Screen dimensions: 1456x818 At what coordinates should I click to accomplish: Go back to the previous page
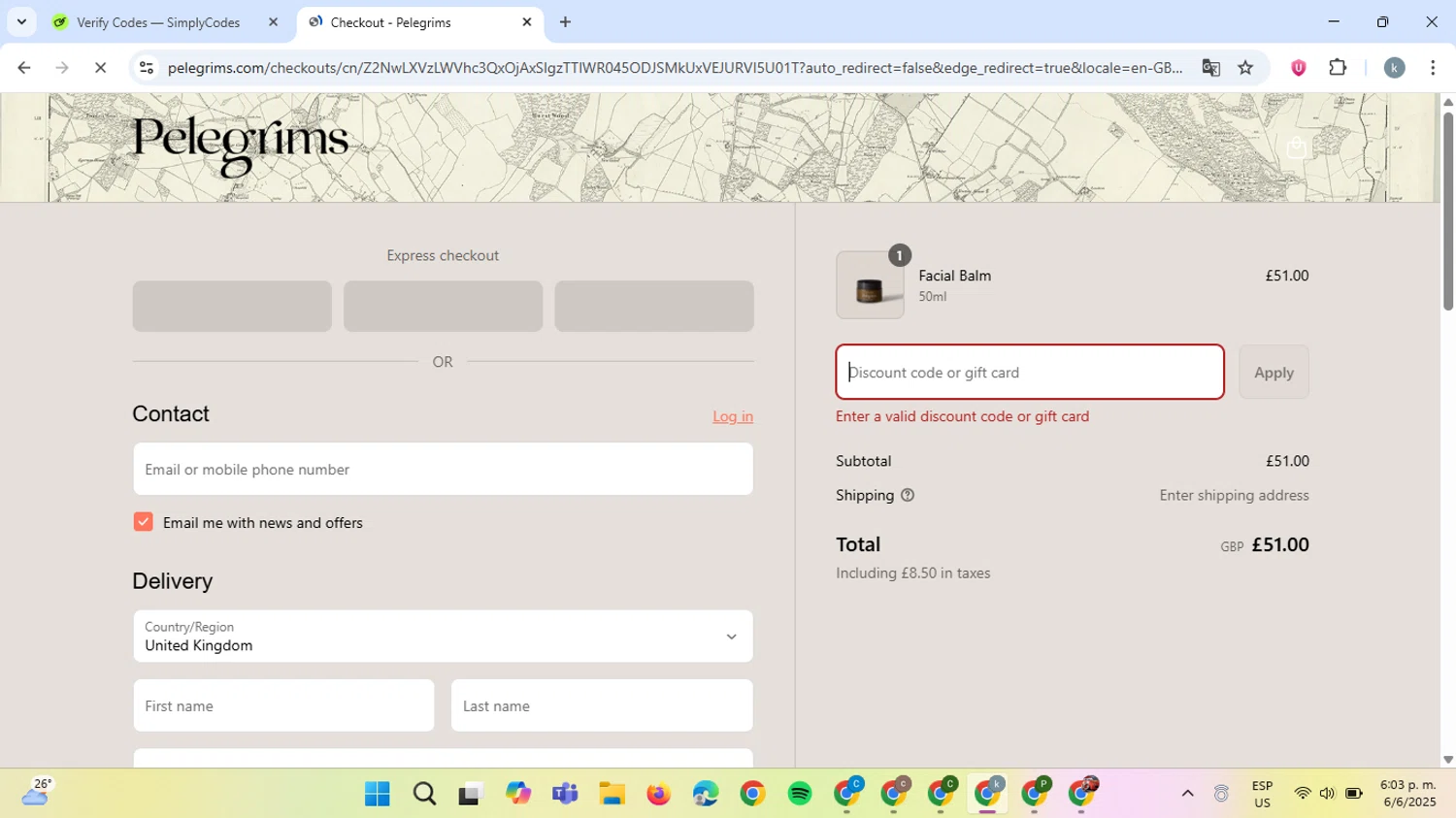(x=24, y=68)
